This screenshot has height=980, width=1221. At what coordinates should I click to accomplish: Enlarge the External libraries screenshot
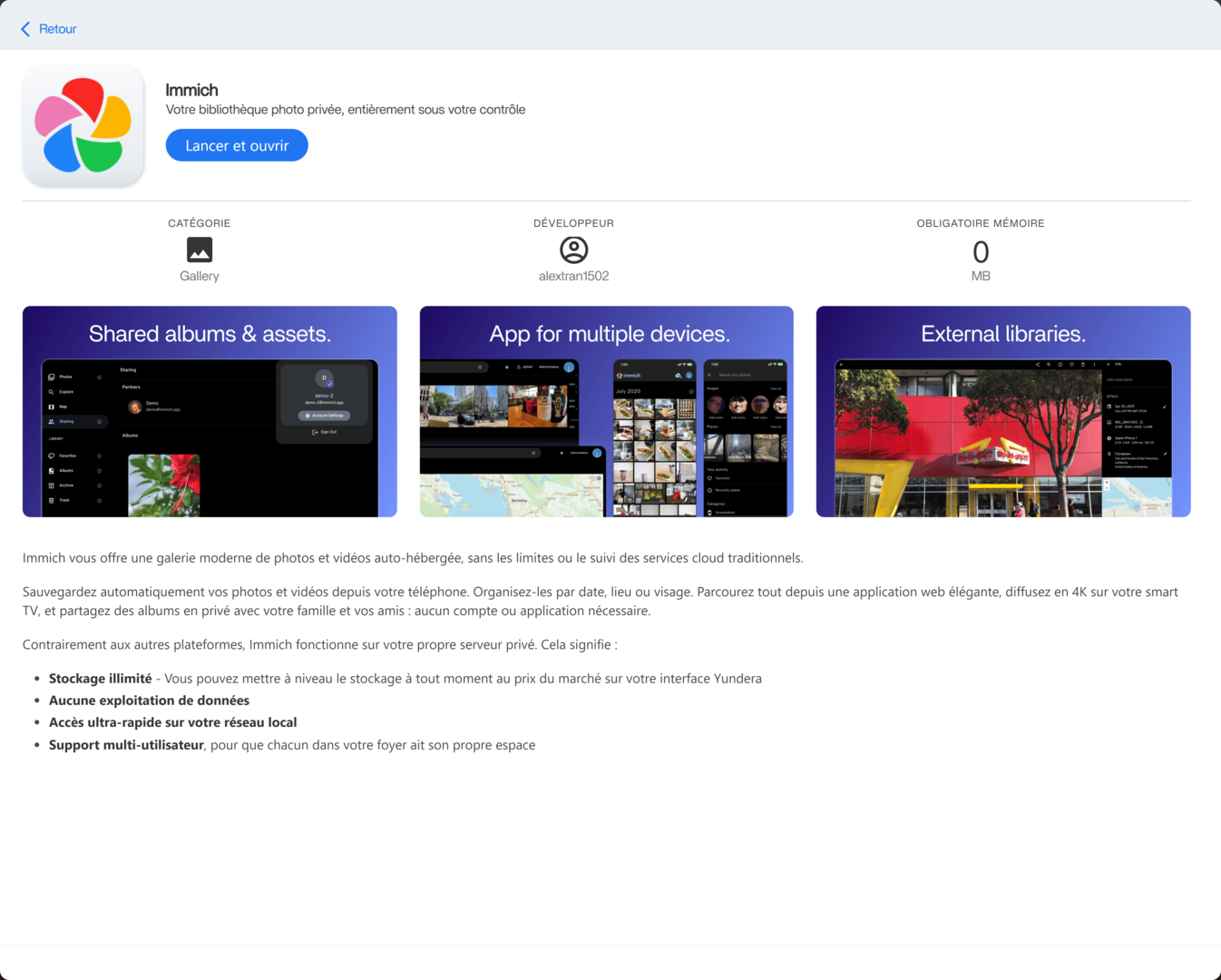pyautogui.click(x=1002, y=411)
